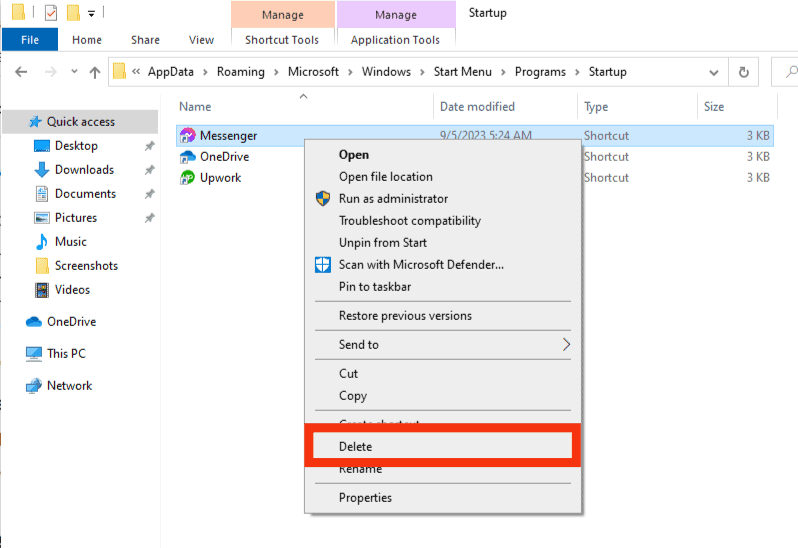Image resolution: width=798 pixels, height=548 pixels.
Task: Choose Cut in the context menu
Action: click(443, 373)
